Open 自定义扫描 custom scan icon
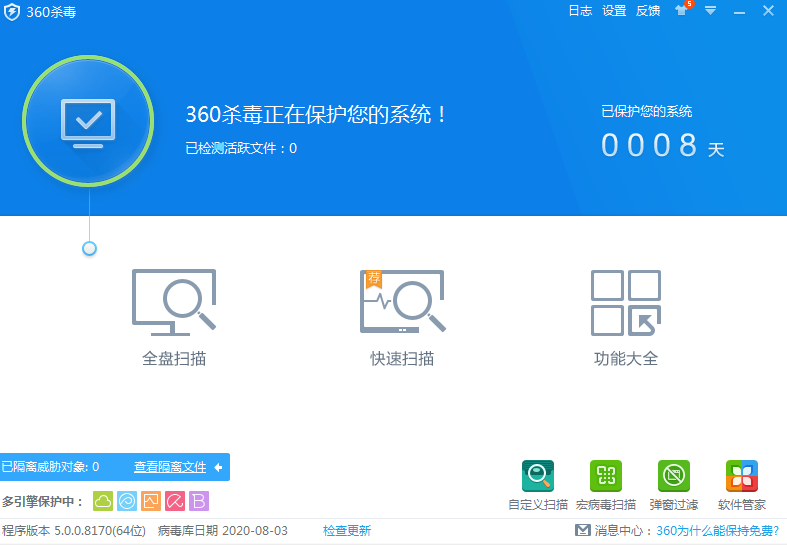The height and width of the screenshot is (545, 787). point(538,476)
